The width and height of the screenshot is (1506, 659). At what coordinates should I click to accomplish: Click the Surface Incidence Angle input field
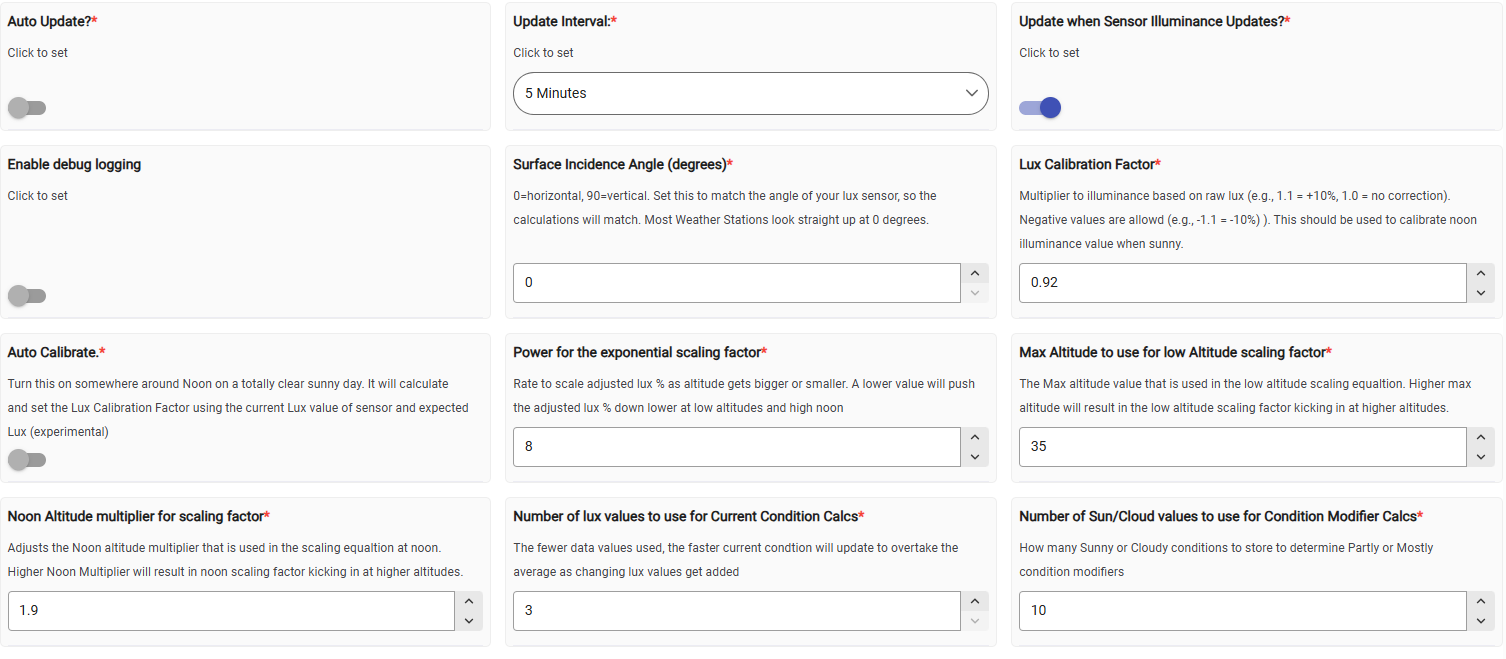tap(736, 283)
